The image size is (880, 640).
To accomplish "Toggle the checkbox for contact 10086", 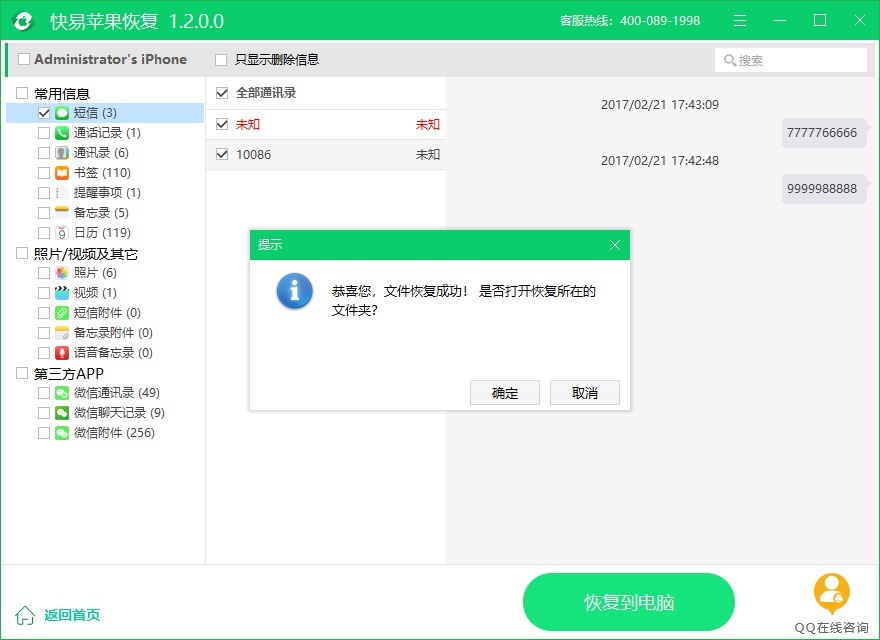I will coord(222,154).
